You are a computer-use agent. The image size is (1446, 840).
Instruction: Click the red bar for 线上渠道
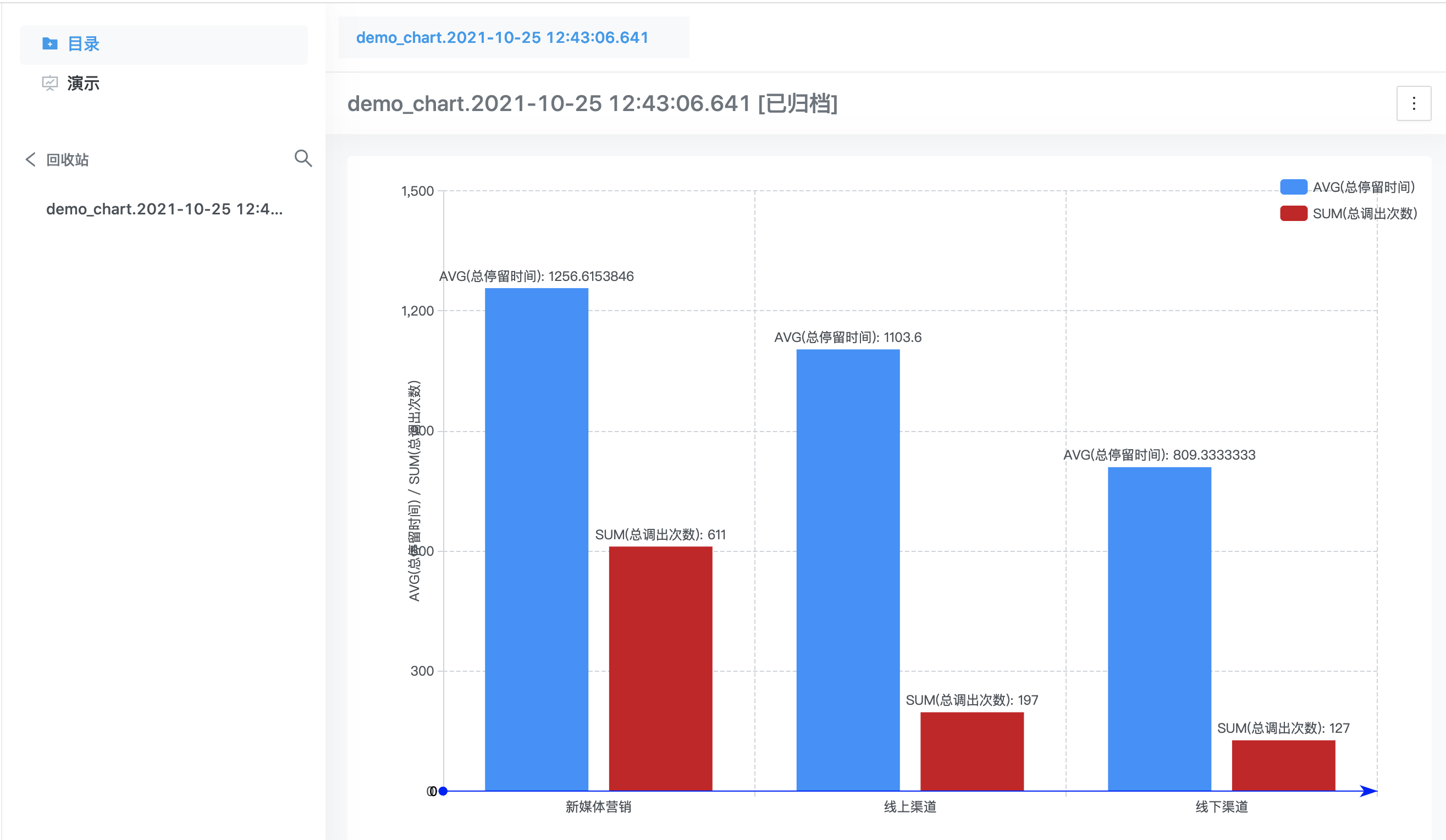[x=972, y=751]
